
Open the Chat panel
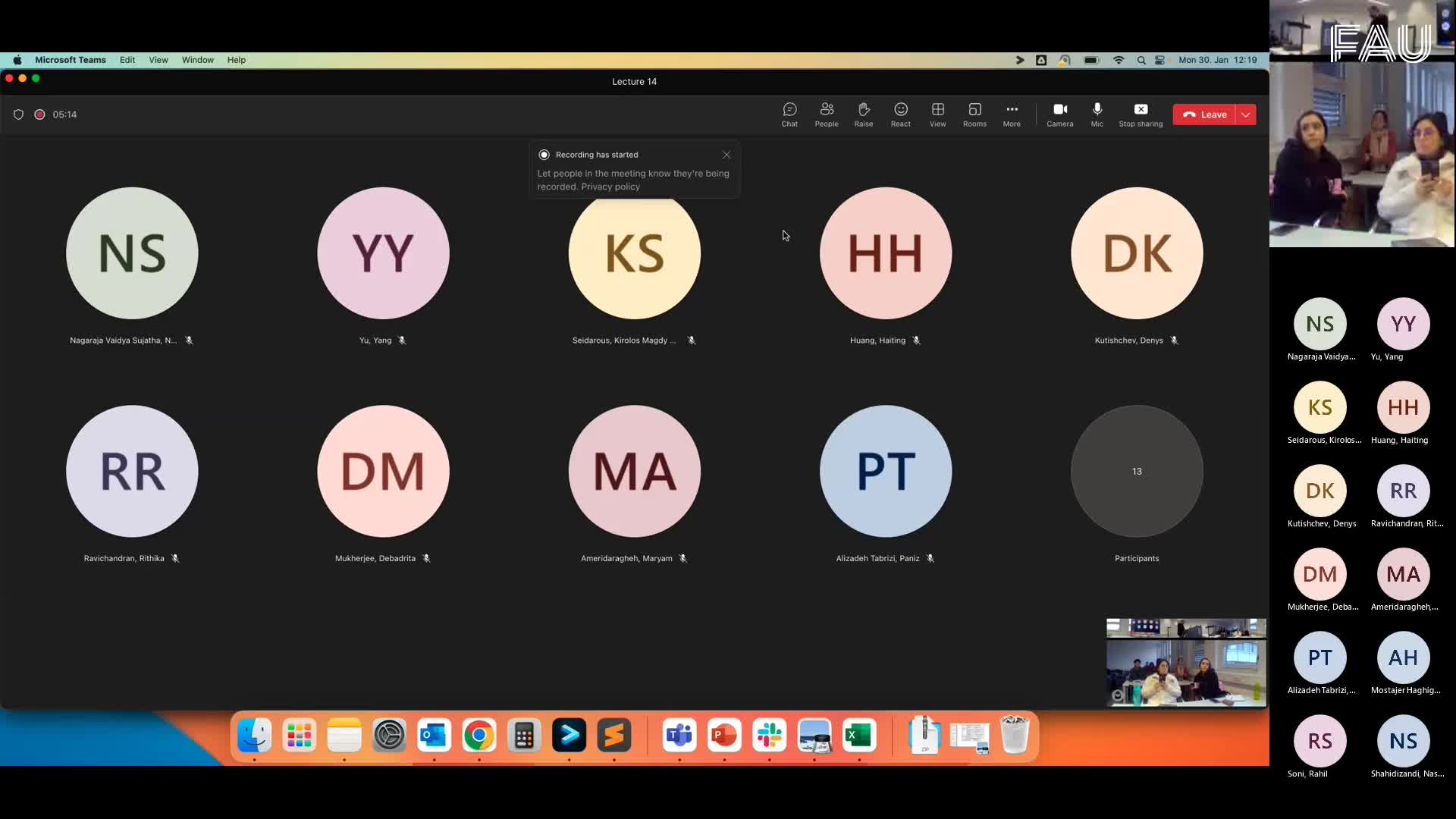coord(789,114)
